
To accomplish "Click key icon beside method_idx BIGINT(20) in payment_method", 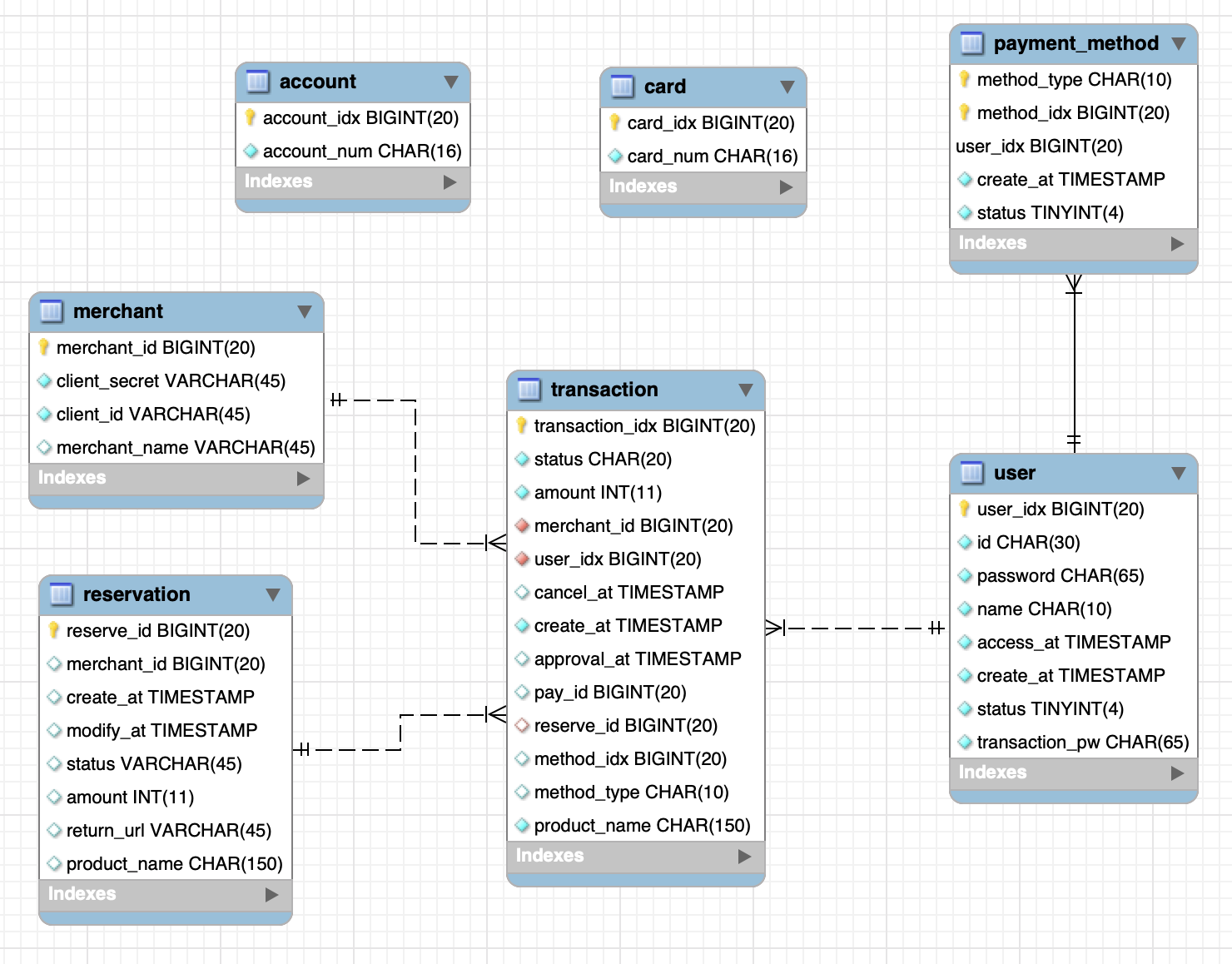I will click(x=964, y=112).
